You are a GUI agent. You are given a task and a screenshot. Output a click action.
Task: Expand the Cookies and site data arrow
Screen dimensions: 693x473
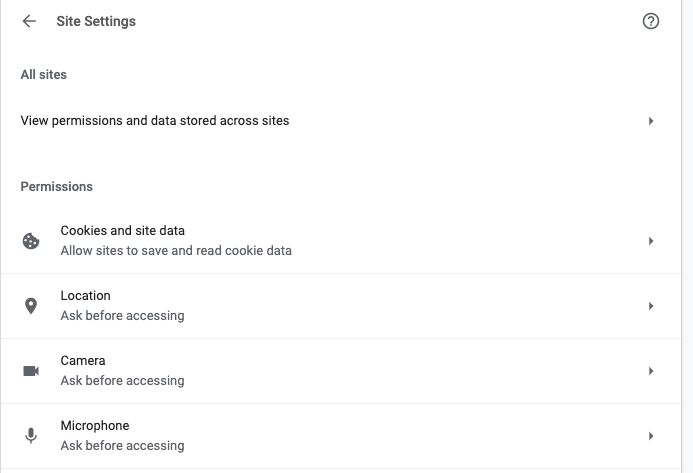(x=651, y=241)
